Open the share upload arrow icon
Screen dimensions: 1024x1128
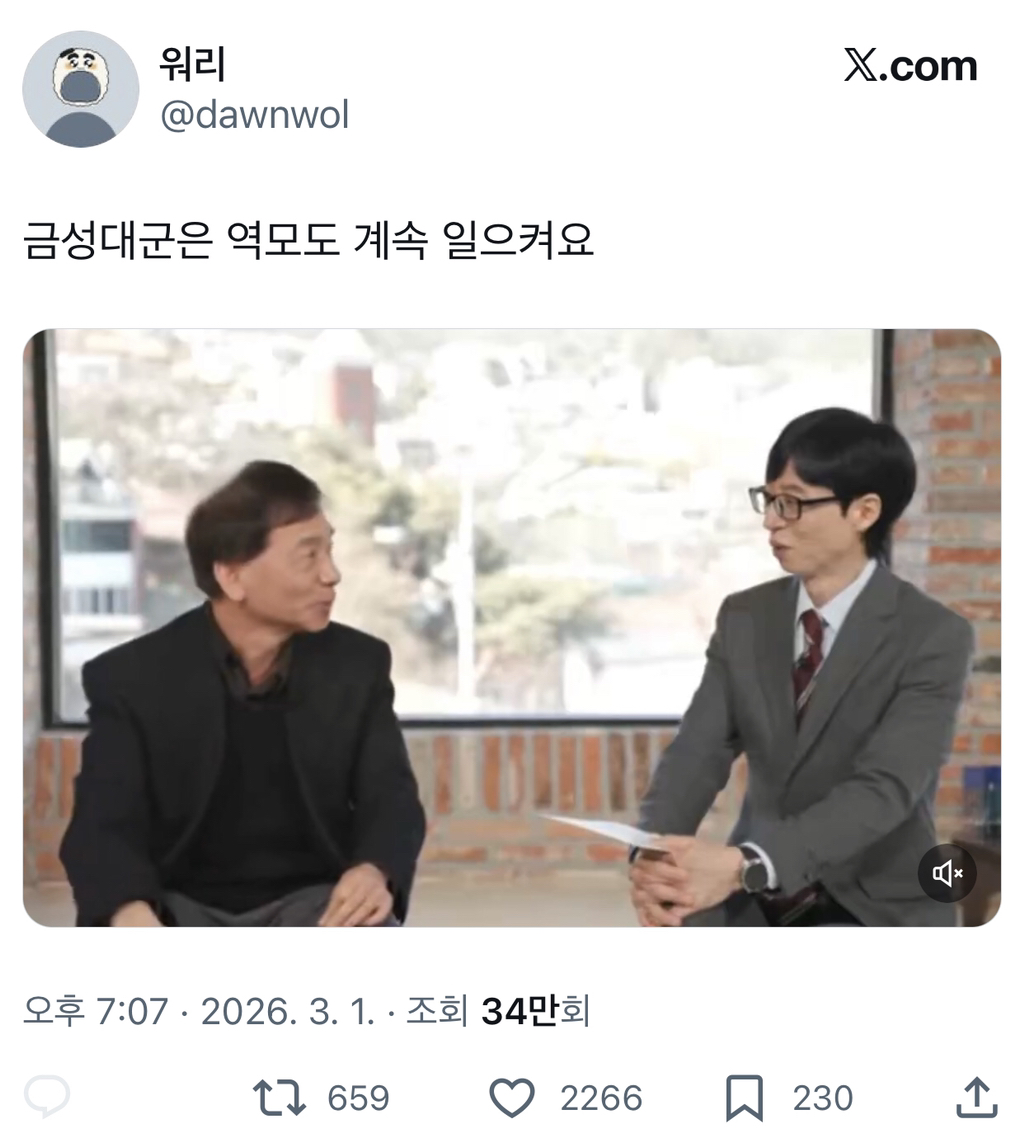[x=977, y=1098]
